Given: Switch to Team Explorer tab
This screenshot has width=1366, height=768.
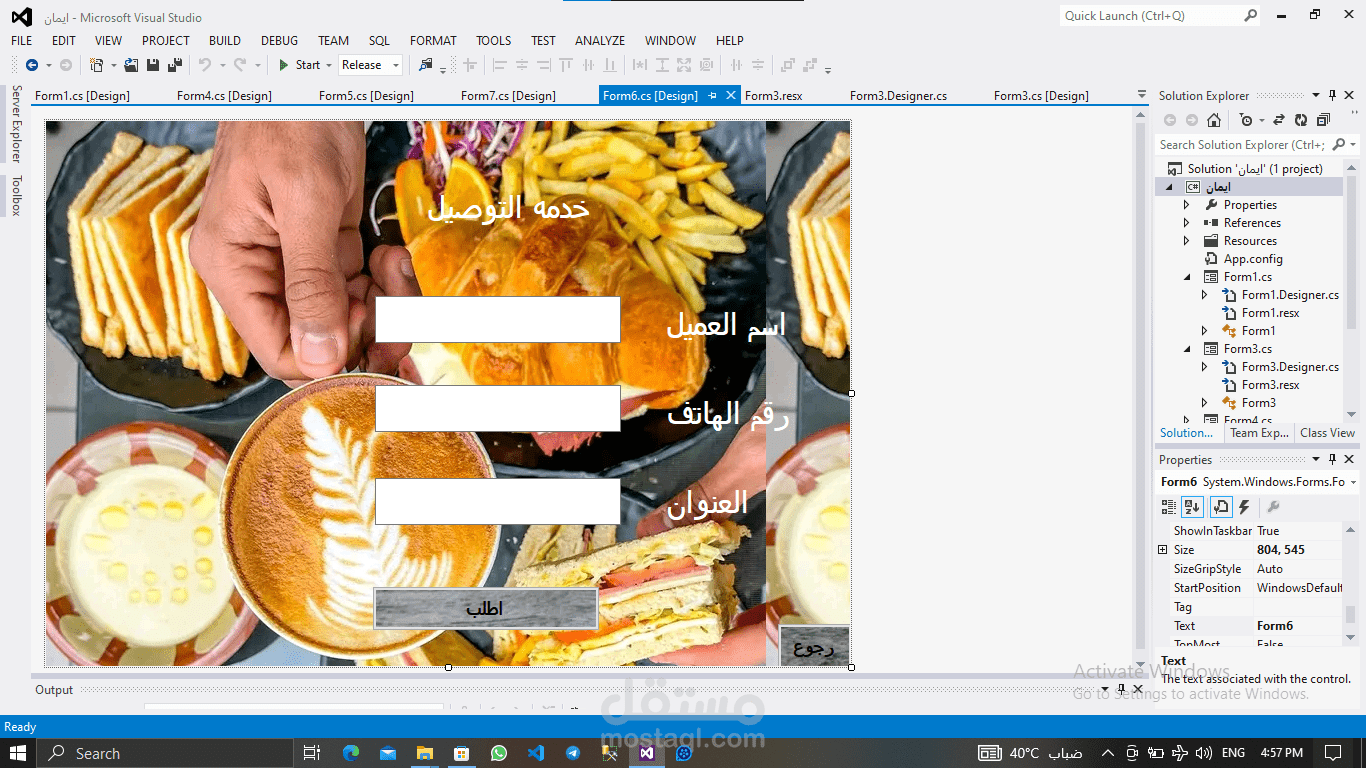Looking at the screenshot, I should (1259, 433).
